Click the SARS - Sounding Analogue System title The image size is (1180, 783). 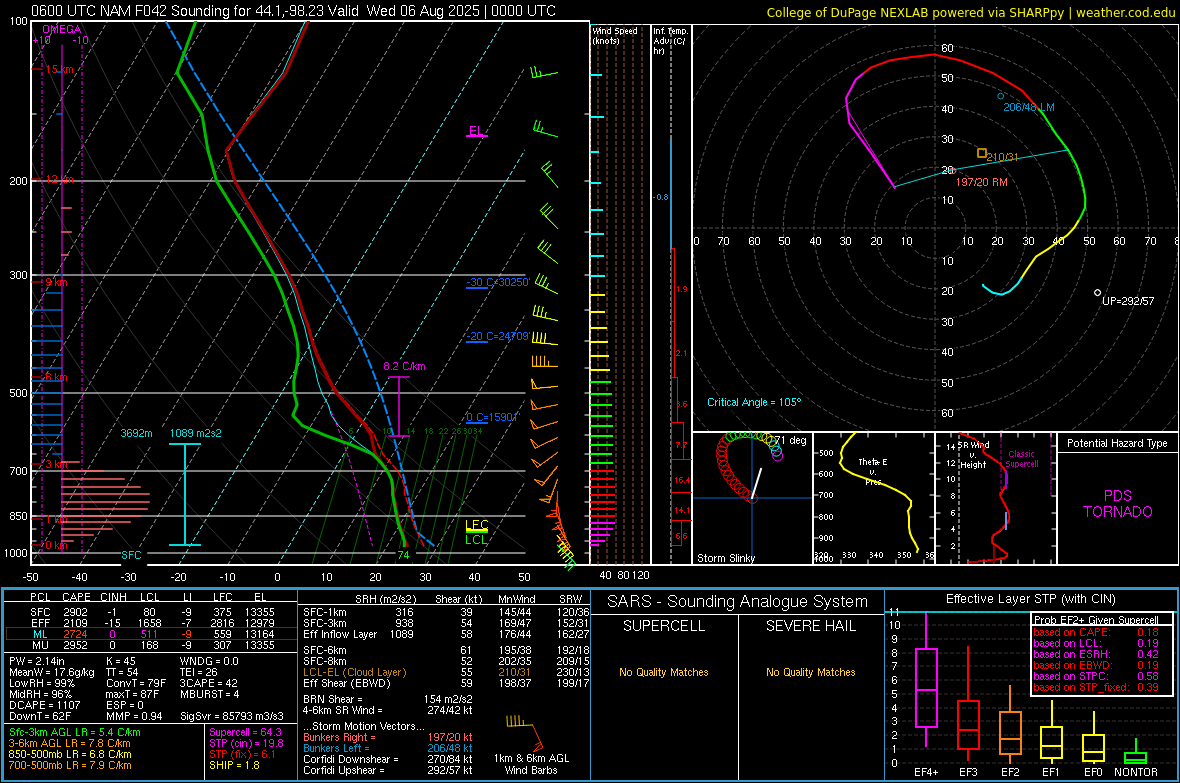[738, 602]
